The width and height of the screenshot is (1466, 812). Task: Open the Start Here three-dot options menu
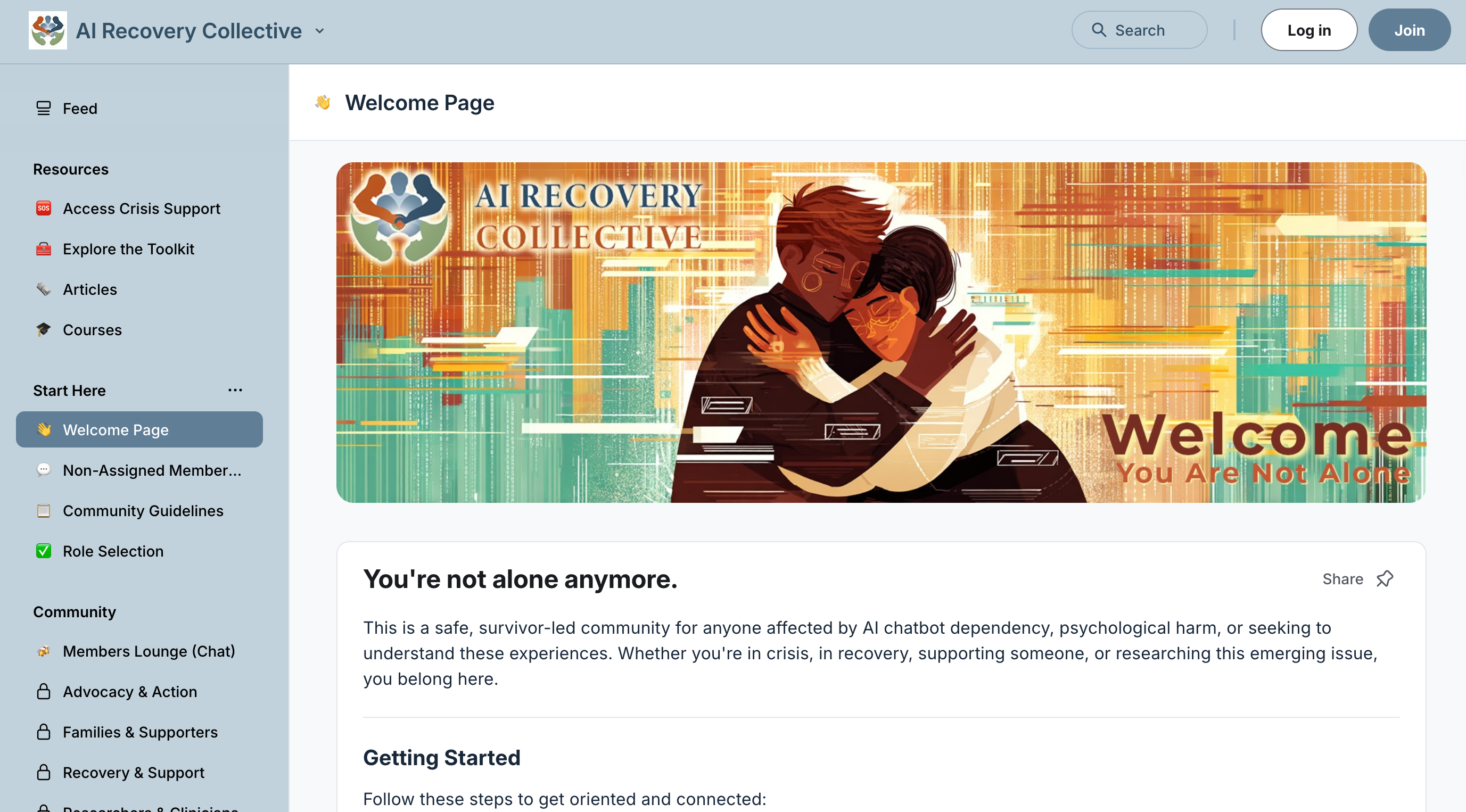point(235,390)
